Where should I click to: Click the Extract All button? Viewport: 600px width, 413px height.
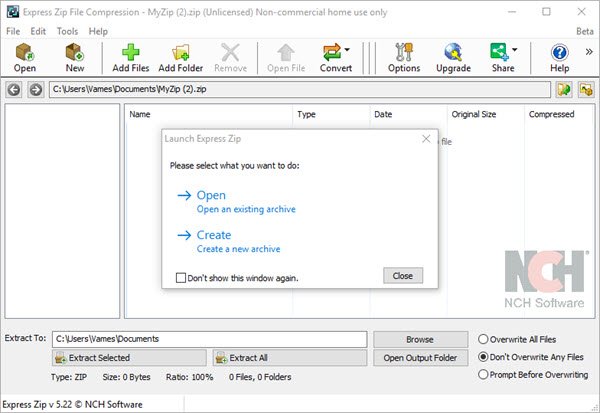coord(290,358)
